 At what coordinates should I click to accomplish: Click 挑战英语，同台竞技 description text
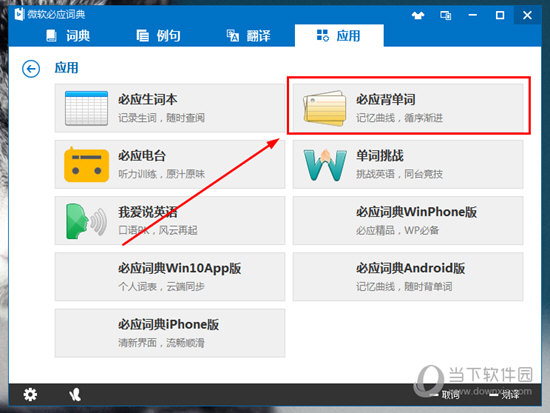point(400,174)
